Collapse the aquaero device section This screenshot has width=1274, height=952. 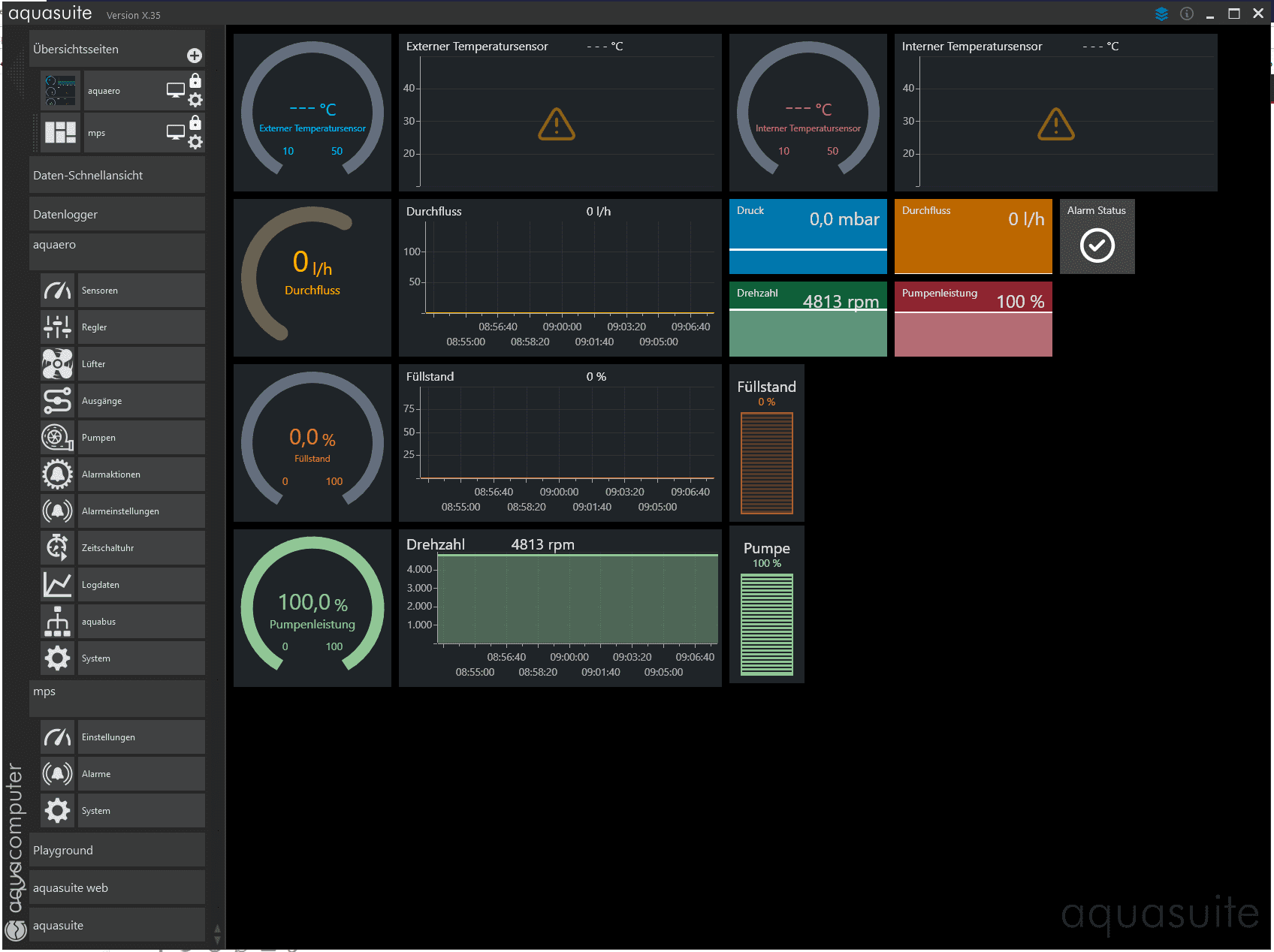[117, 252]
